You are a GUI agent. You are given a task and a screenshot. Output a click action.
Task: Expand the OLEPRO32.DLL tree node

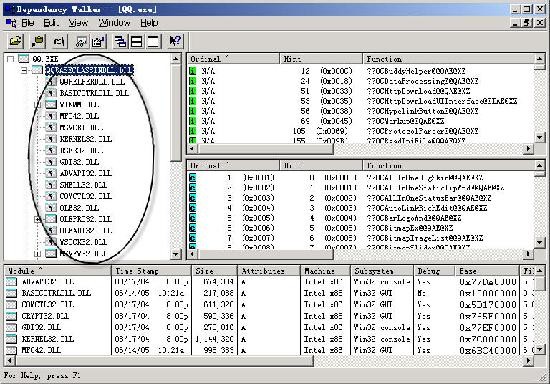point(38,219)
